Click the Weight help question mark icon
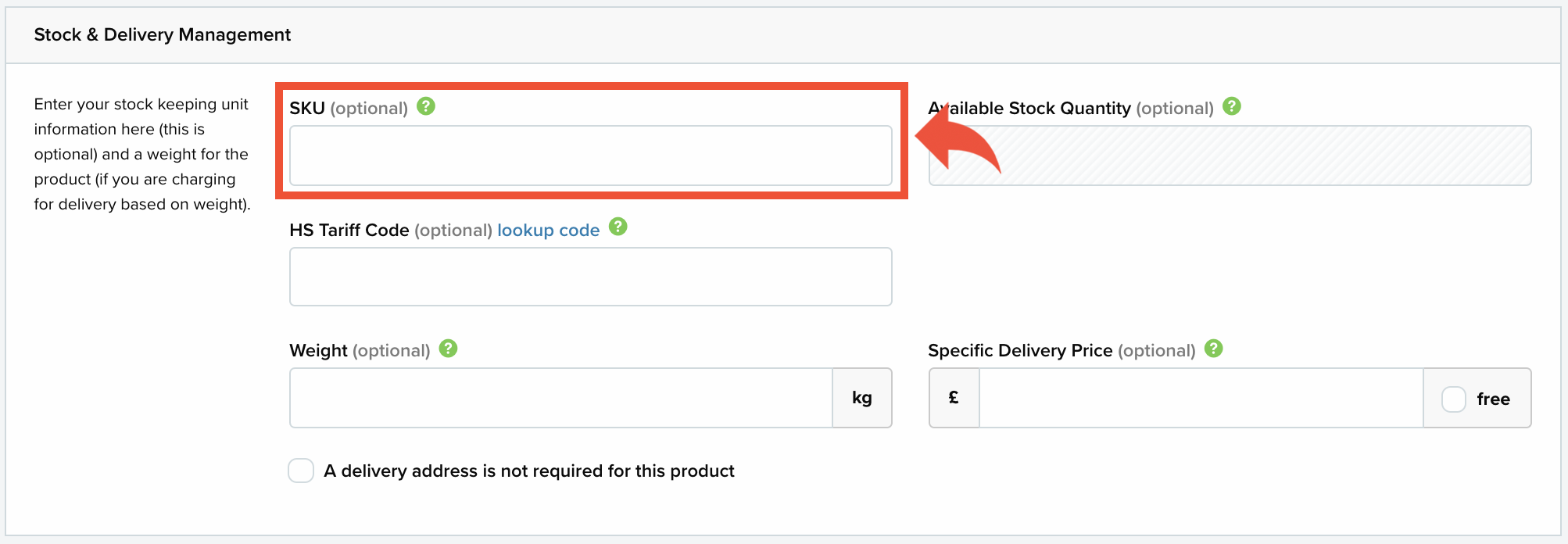This screenshot has height=544, width=1568. point(448,349)
